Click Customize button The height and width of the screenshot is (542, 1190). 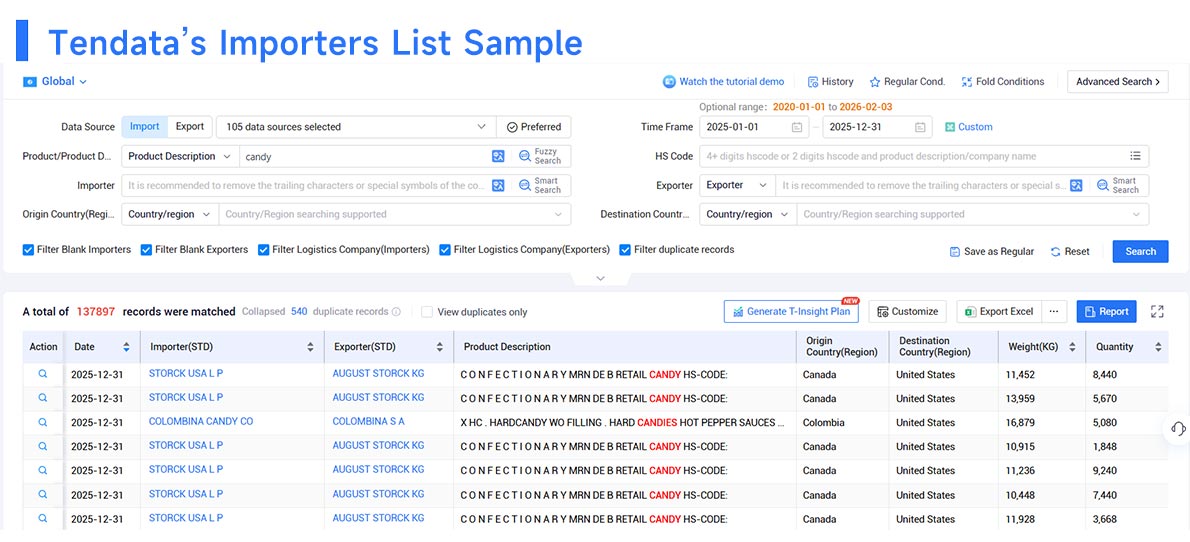point(908,311)
